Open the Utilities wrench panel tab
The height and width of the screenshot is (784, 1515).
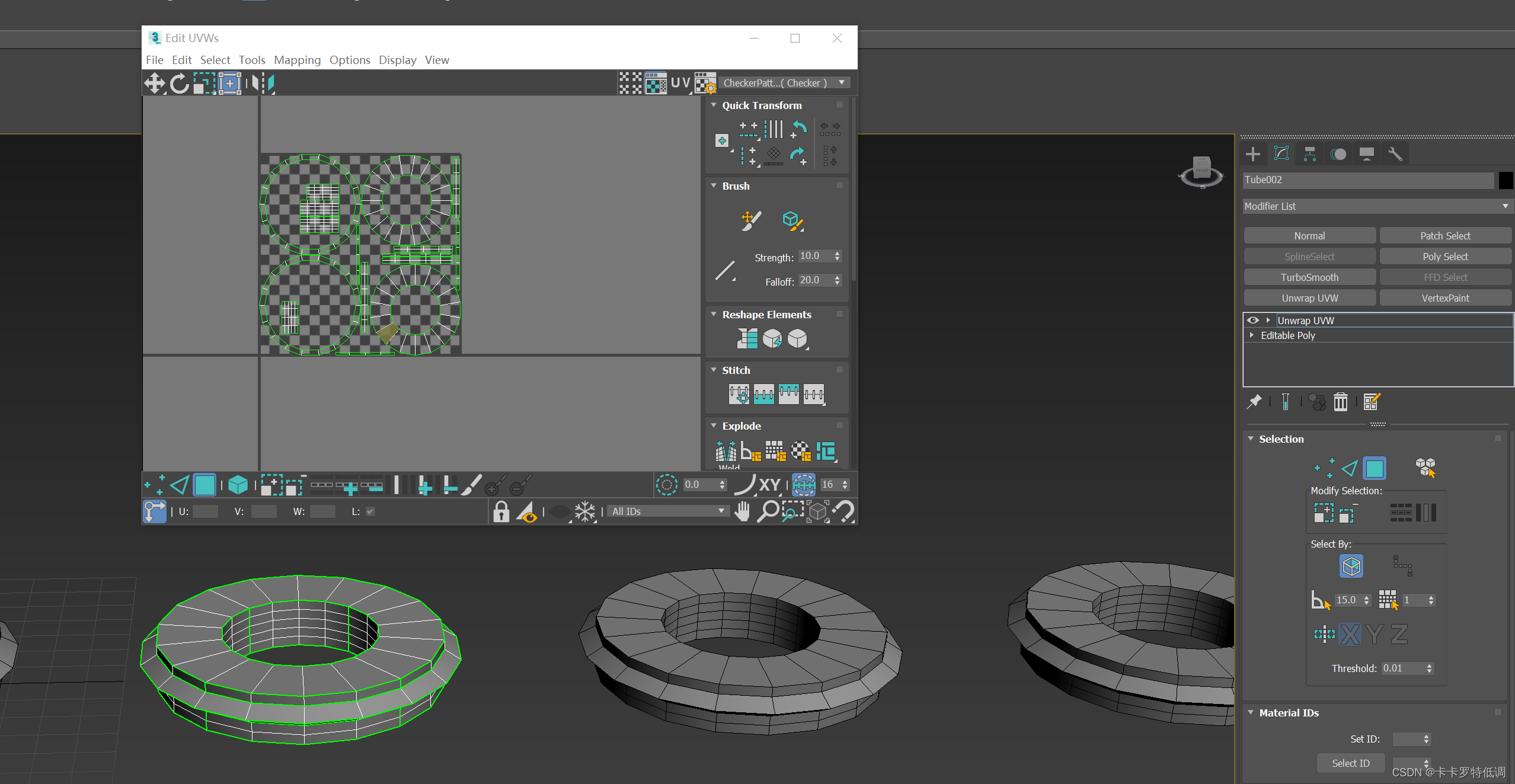[1395, 154]
